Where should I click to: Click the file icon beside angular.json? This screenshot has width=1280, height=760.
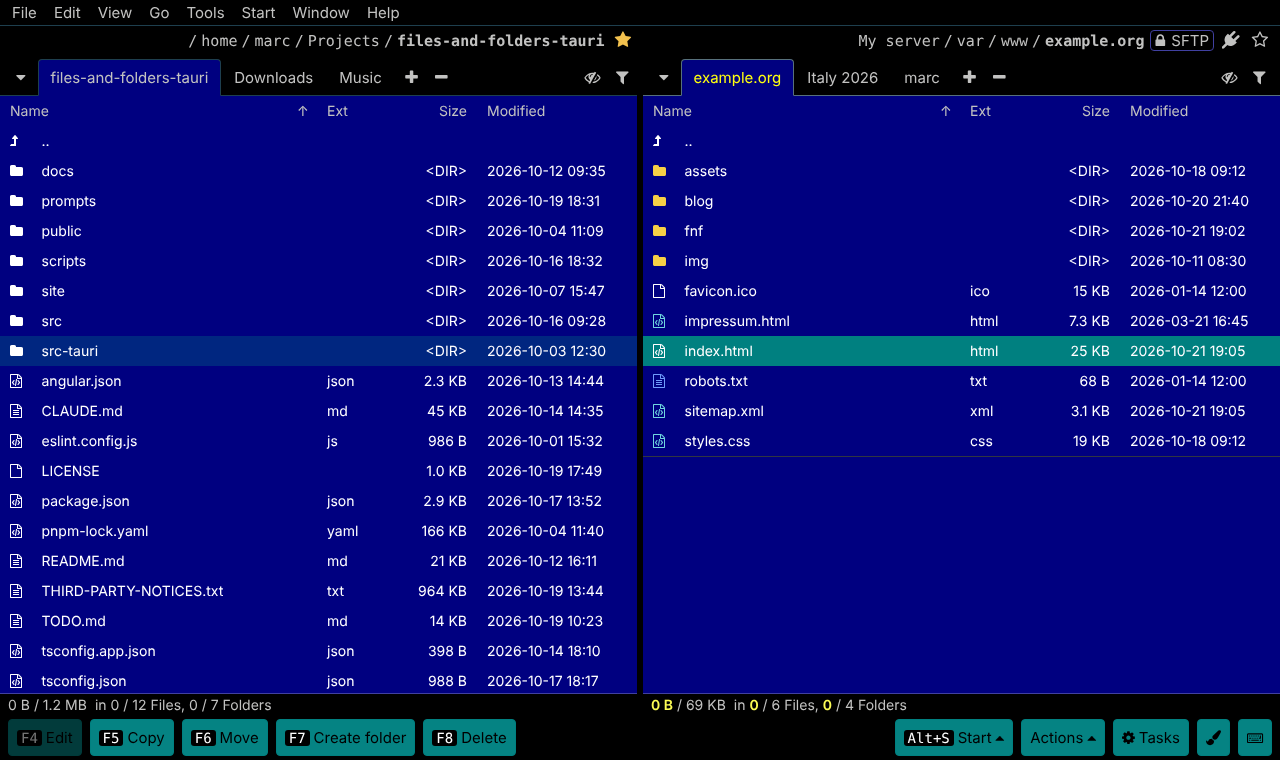tap(16, 381)
